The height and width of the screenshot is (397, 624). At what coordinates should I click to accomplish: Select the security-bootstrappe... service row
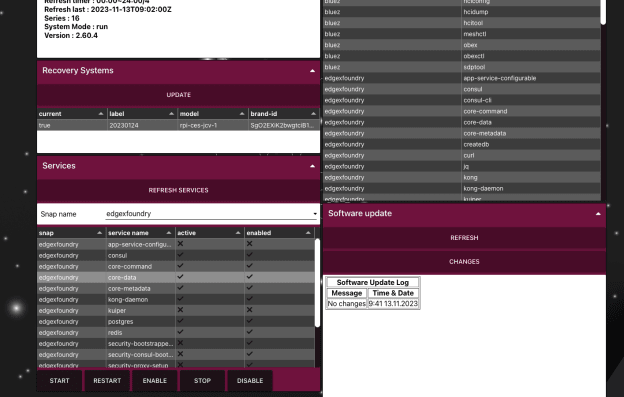tap(176, 343)
